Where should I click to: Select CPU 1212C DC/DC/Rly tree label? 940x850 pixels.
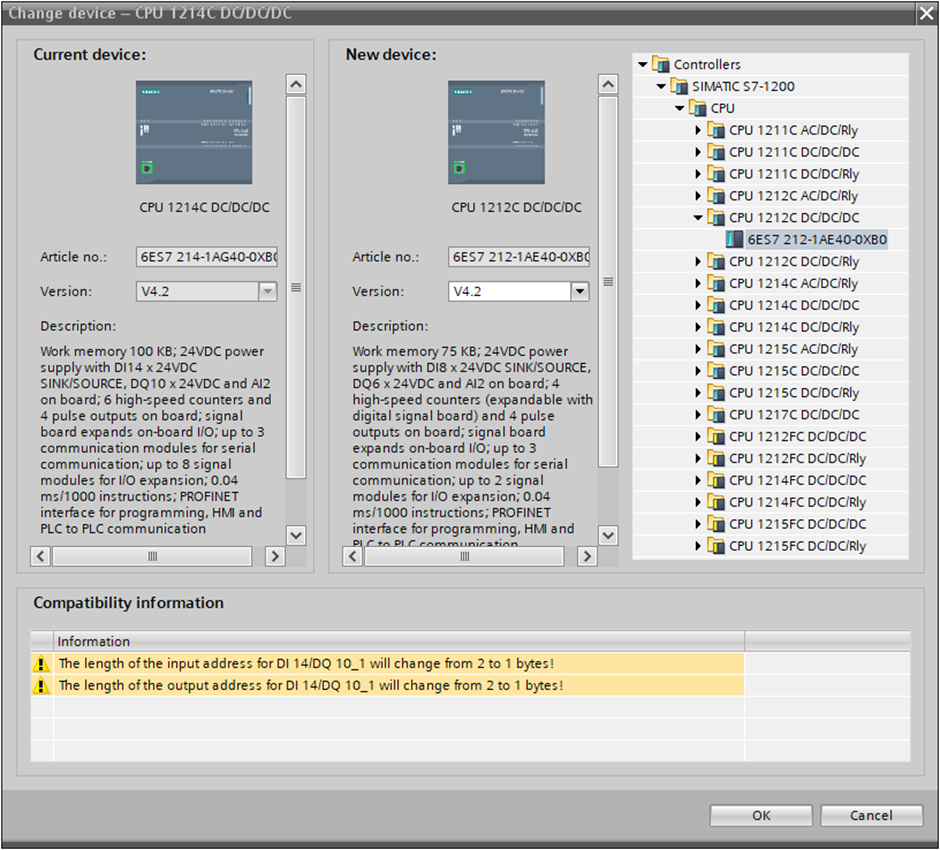click(x=794, y=261)
